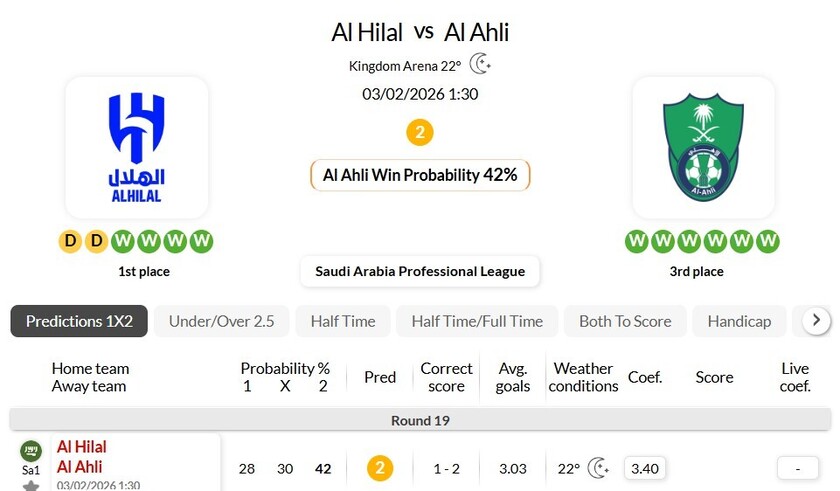Switch to Both To Score tab

625,321
